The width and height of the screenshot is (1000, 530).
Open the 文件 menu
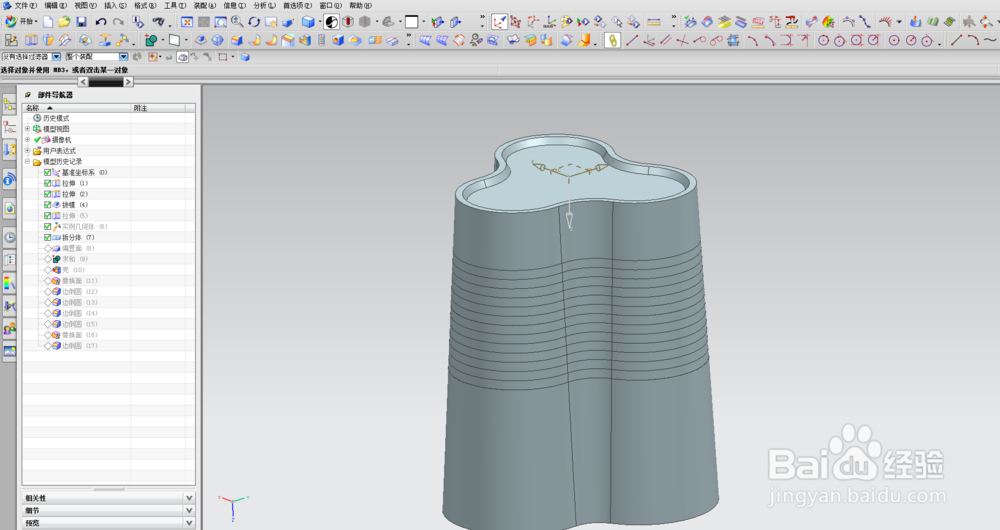tap(24, 5)
